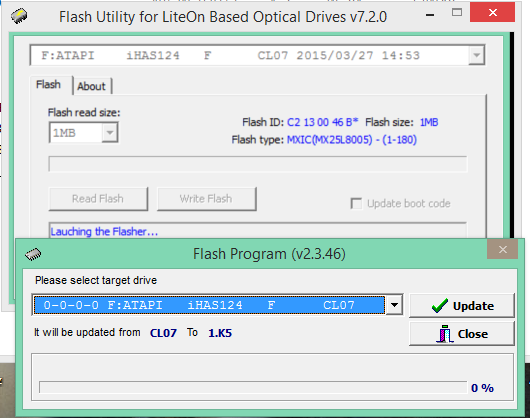Maximize the Flash Utility window

pyautogui.click(x=457, y=13)
